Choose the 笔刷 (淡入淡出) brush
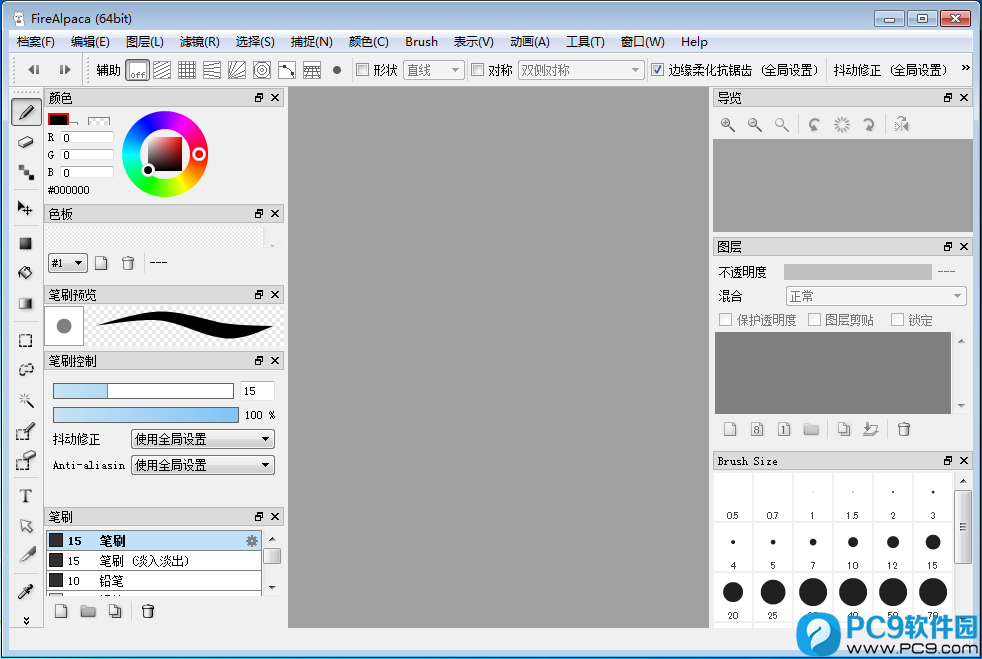Screen dimensions: 982x659 coord(153,561)
